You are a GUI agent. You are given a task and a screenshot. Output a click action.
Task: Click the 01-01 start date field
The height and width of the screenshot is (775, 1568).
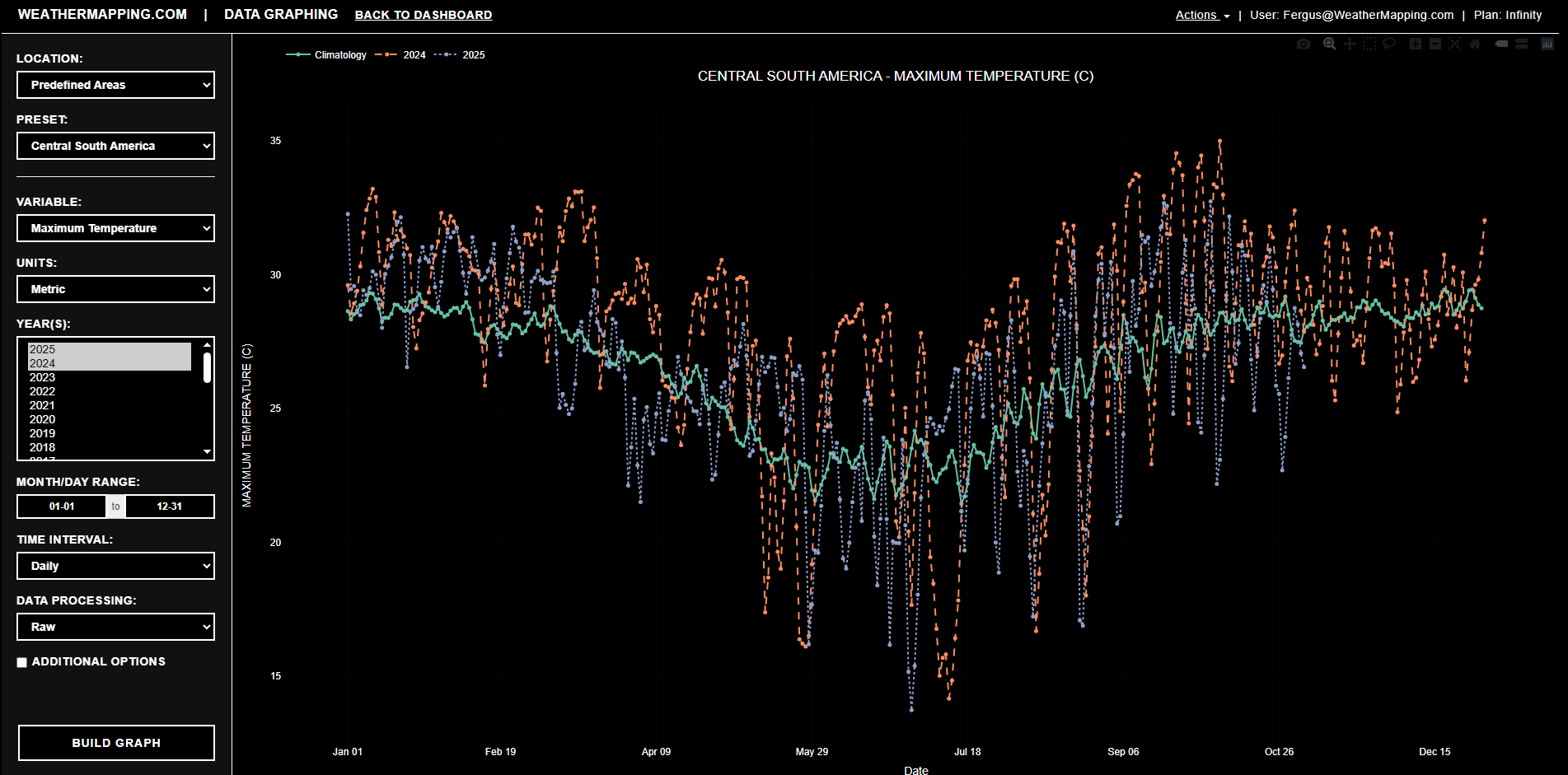[x=61, y=507]
